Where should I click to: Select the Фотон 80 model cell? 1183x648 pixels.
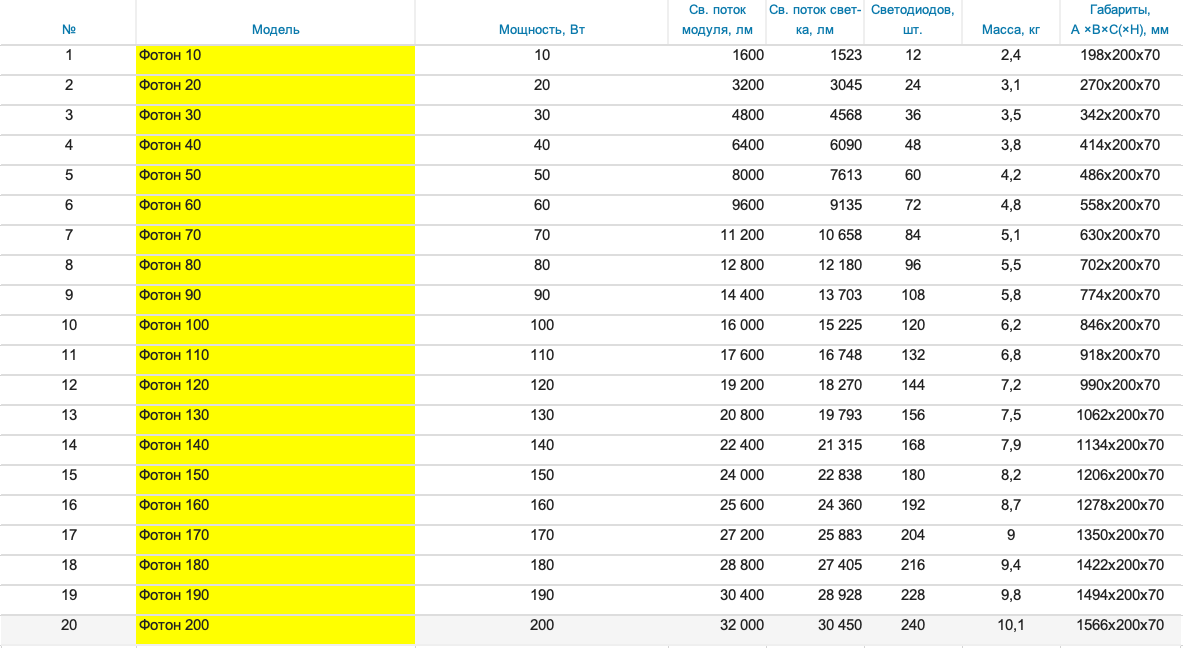275,270
